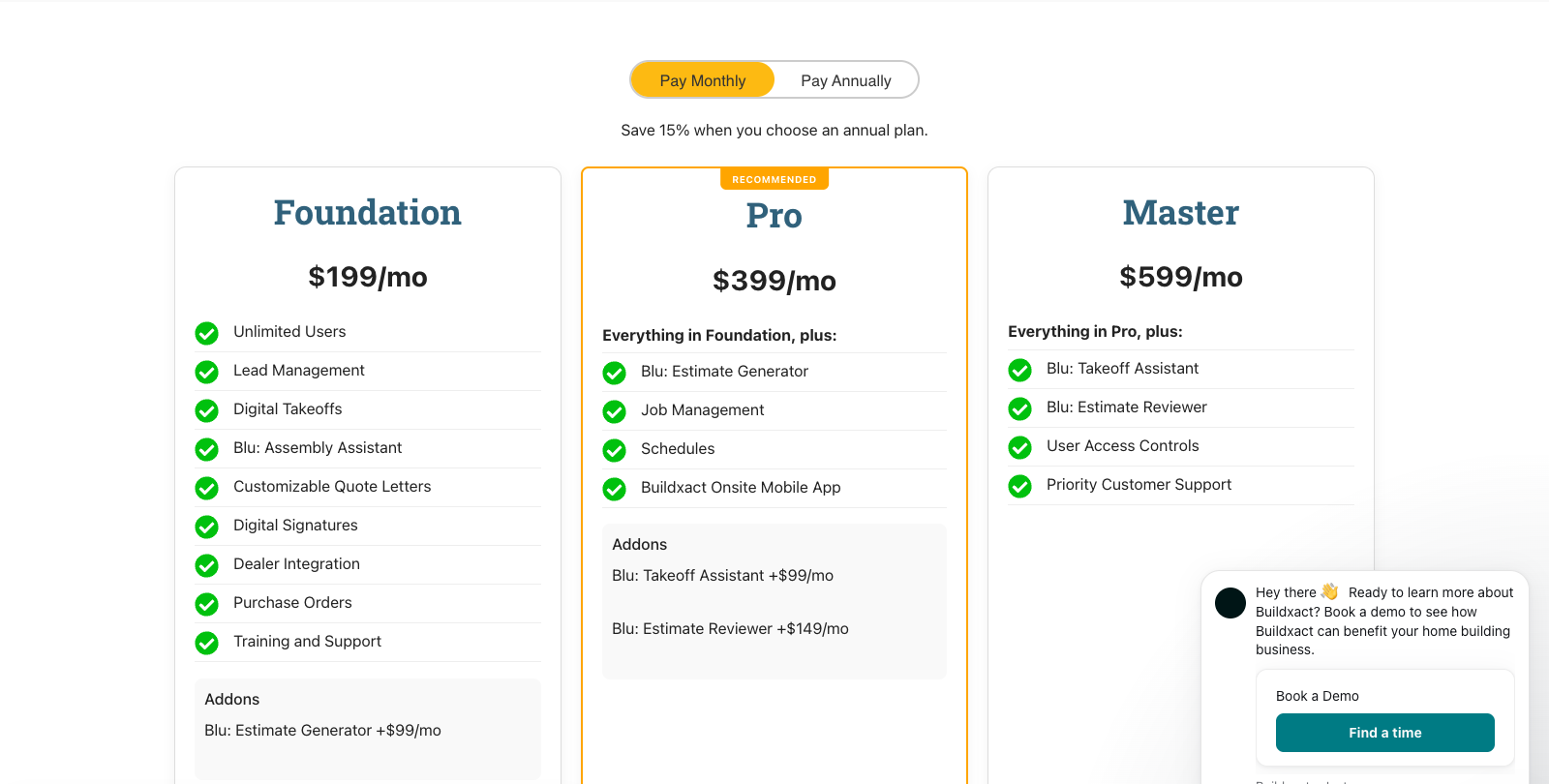Viewport: 1549px width, 784px height.
Task: Click the 'Buildxact Onsite Mobile App' feature text
Action: pyautogui.click(x=741, y=487)
